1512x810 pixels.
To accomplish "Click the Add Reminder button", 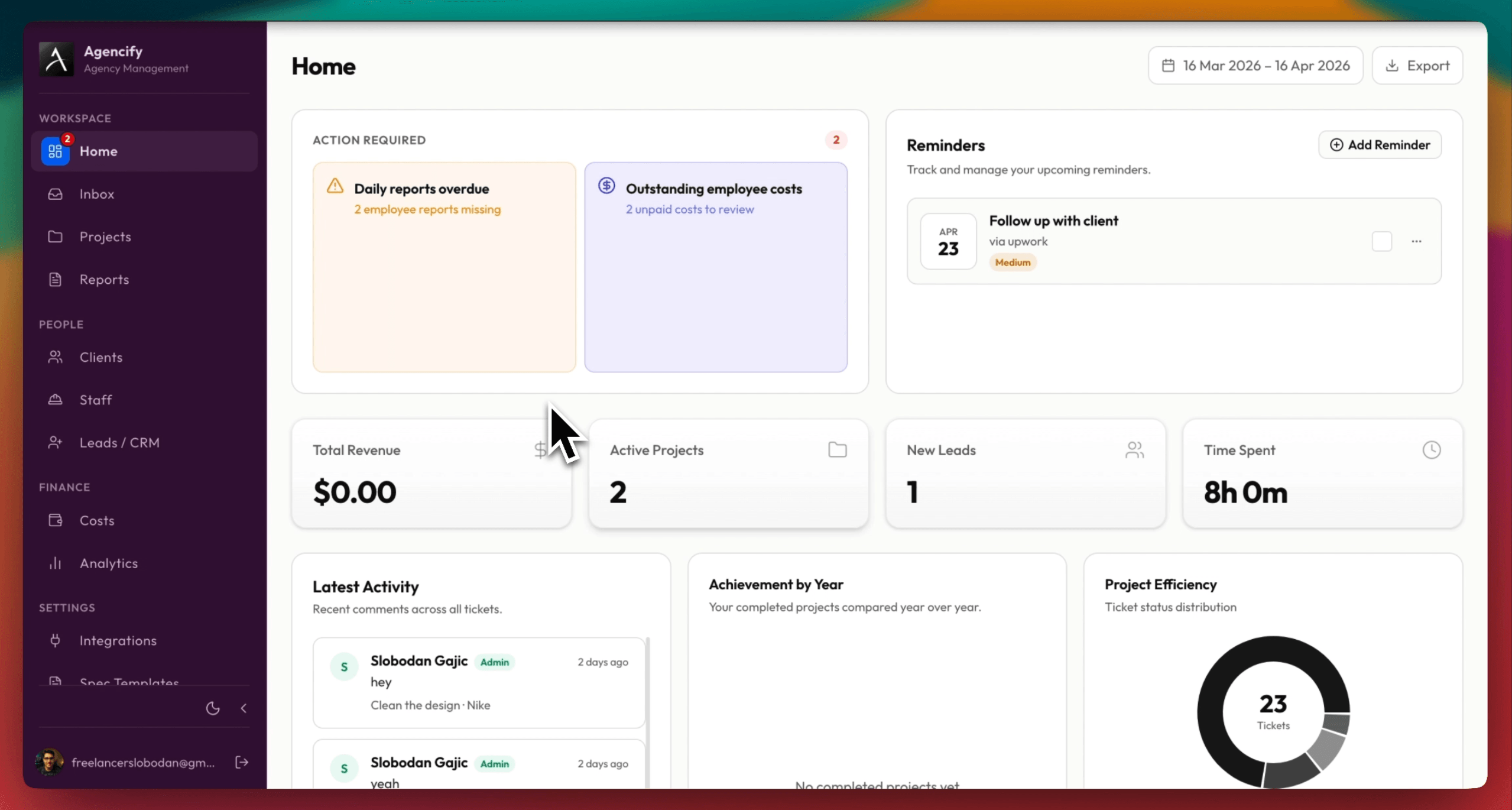I will click(1380, 145).
